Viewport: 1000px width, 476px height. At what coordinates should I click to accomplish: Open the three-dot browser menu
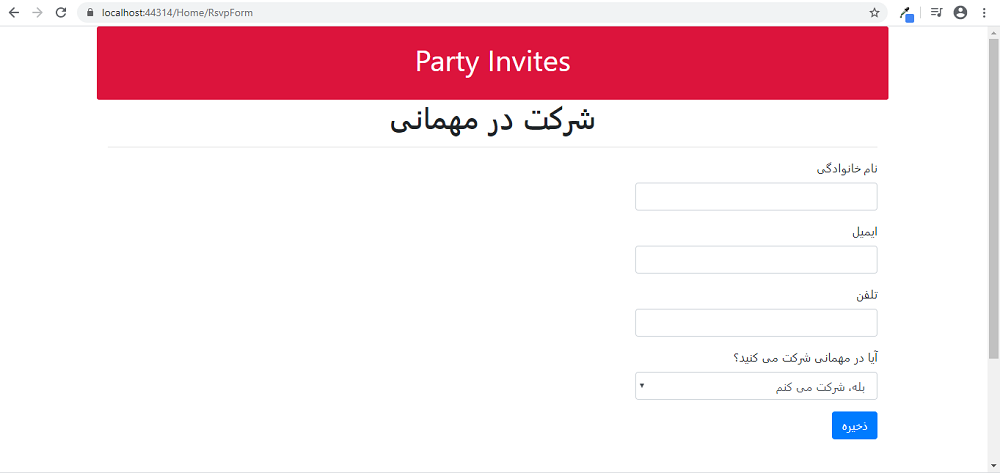pos(984,13)
